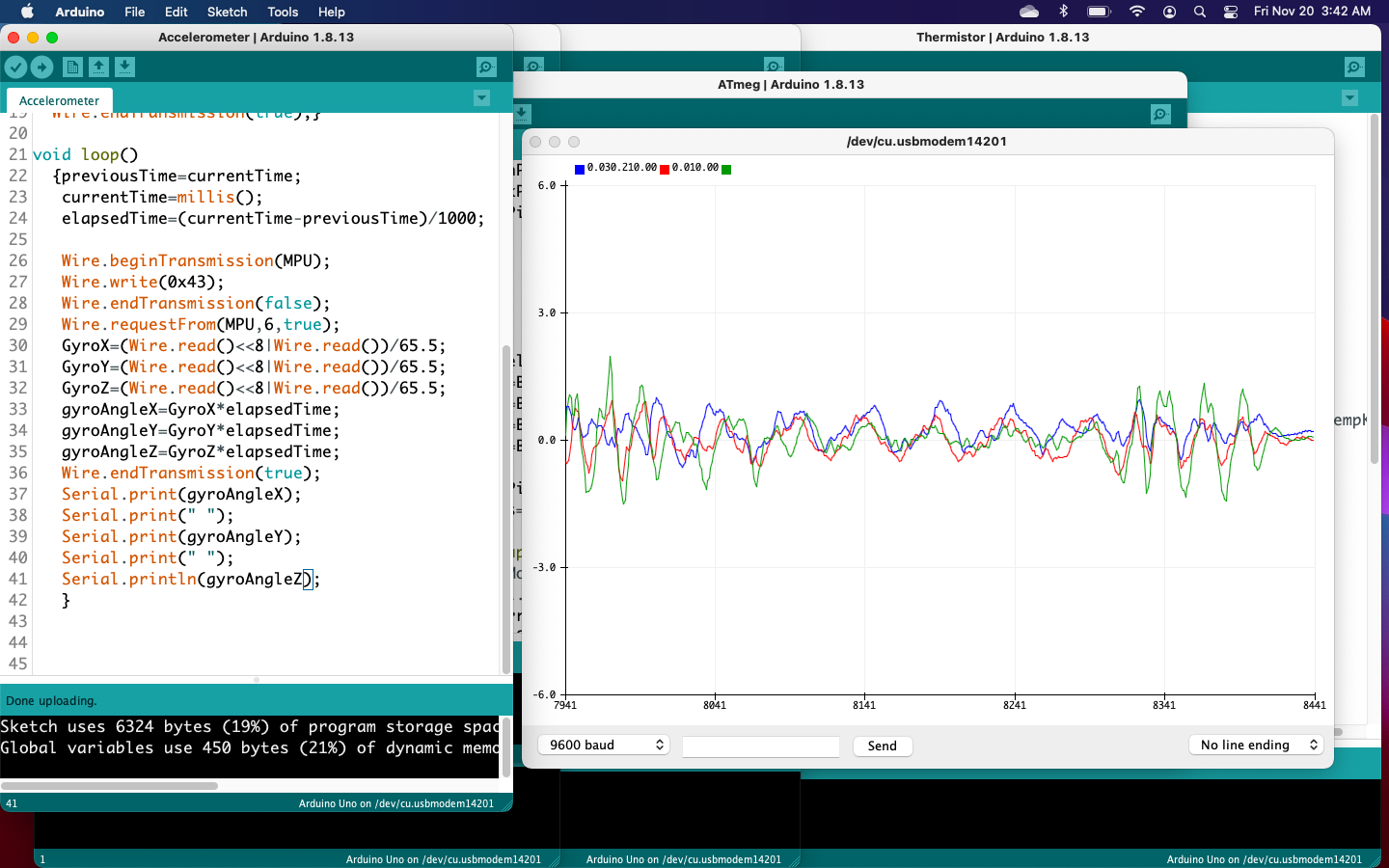Open the No line ending dropdown
Image resolution: width=1389 pixels, height=868 pixels.
(x=1256, y=745)
